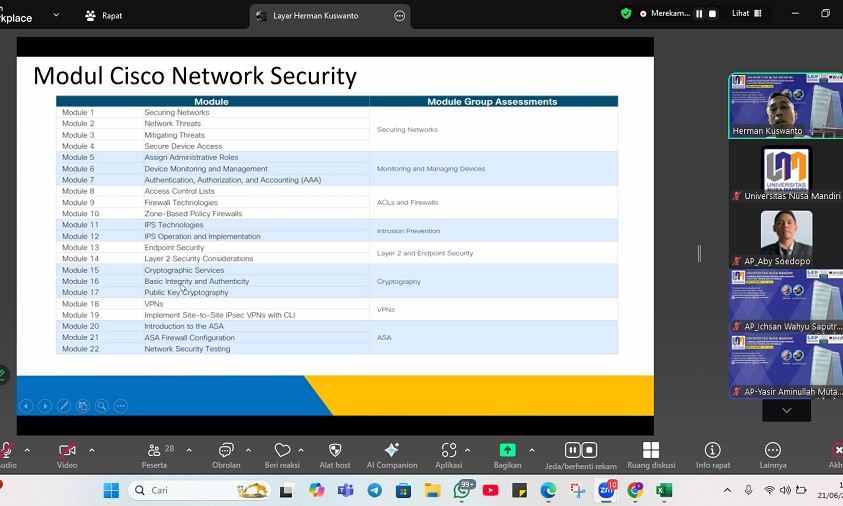The height and width of the screenshot is (506, 843).
Task: Expand the Bagikan share options chevron
Action: (x=532, y=450)
